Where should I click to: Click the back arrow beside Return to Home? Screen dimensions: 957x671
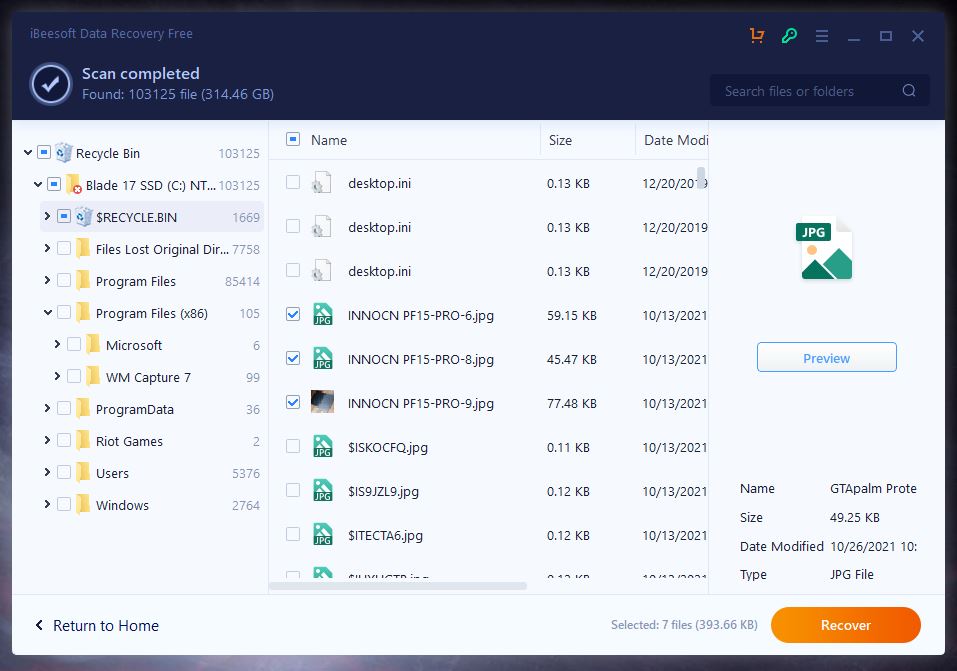39,626
